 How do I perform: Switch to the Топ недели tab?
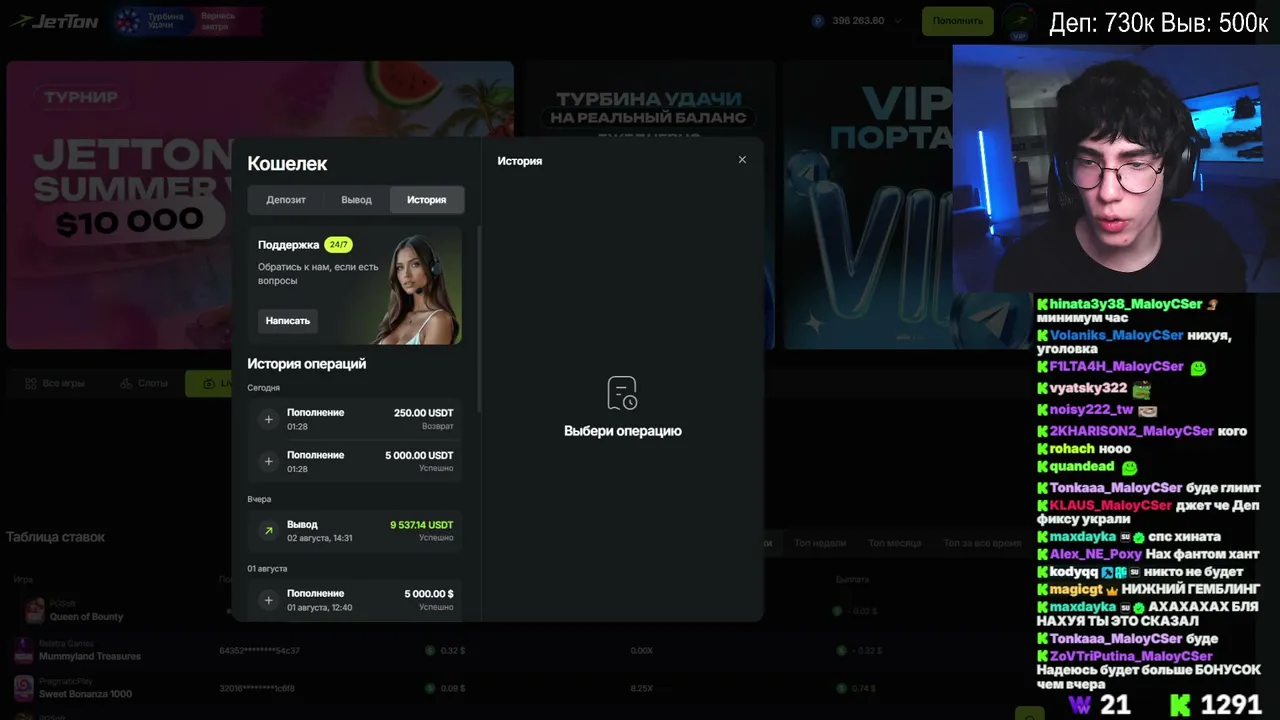(x=820, y=543)
